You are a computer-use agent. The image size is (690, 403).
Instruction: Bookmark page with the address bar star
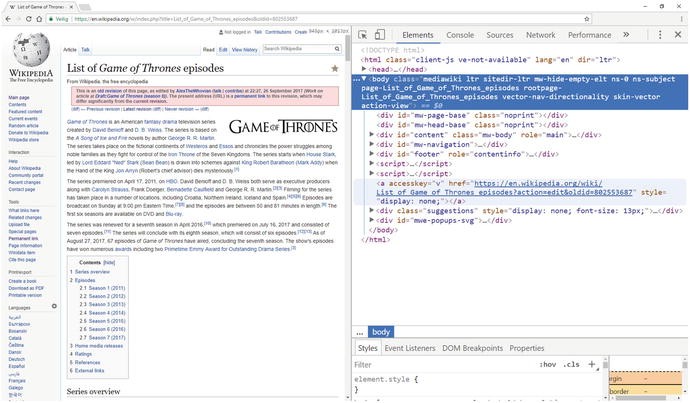pos(587,19)
